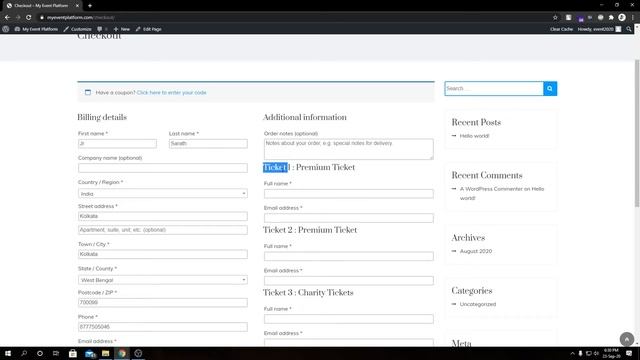Click the address bar URL
Viewport: 640px width, 360px height.
click(80, 18)
